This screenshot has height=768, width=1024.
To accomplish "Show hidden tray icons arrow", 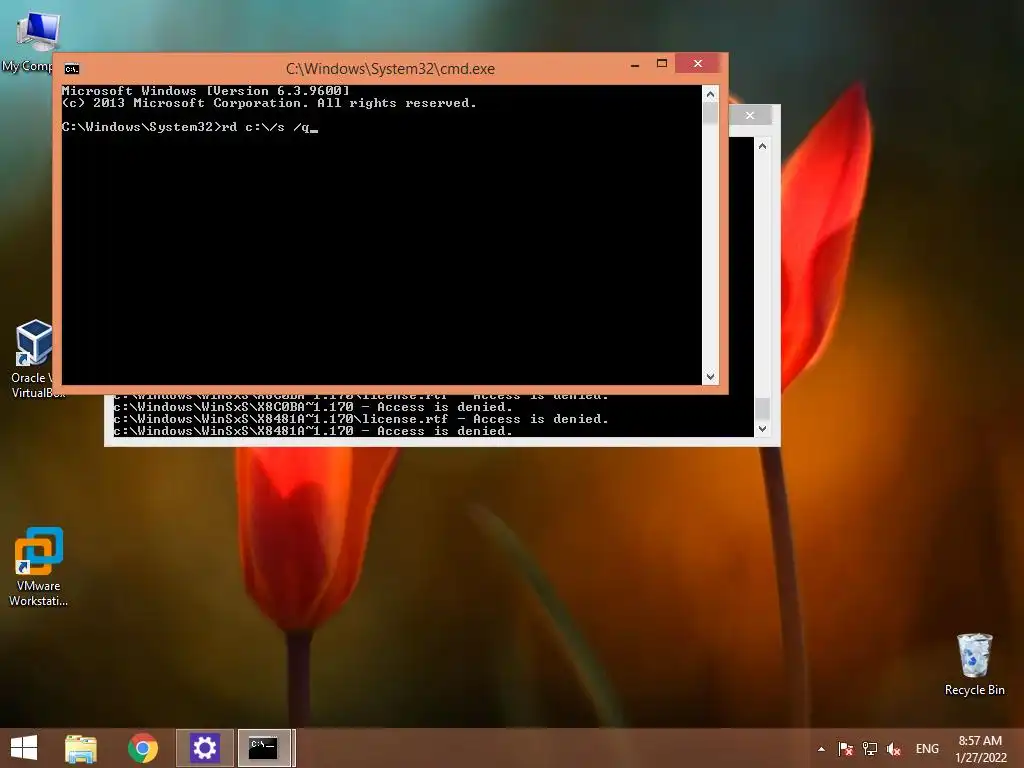I will [x=821, y=749].
